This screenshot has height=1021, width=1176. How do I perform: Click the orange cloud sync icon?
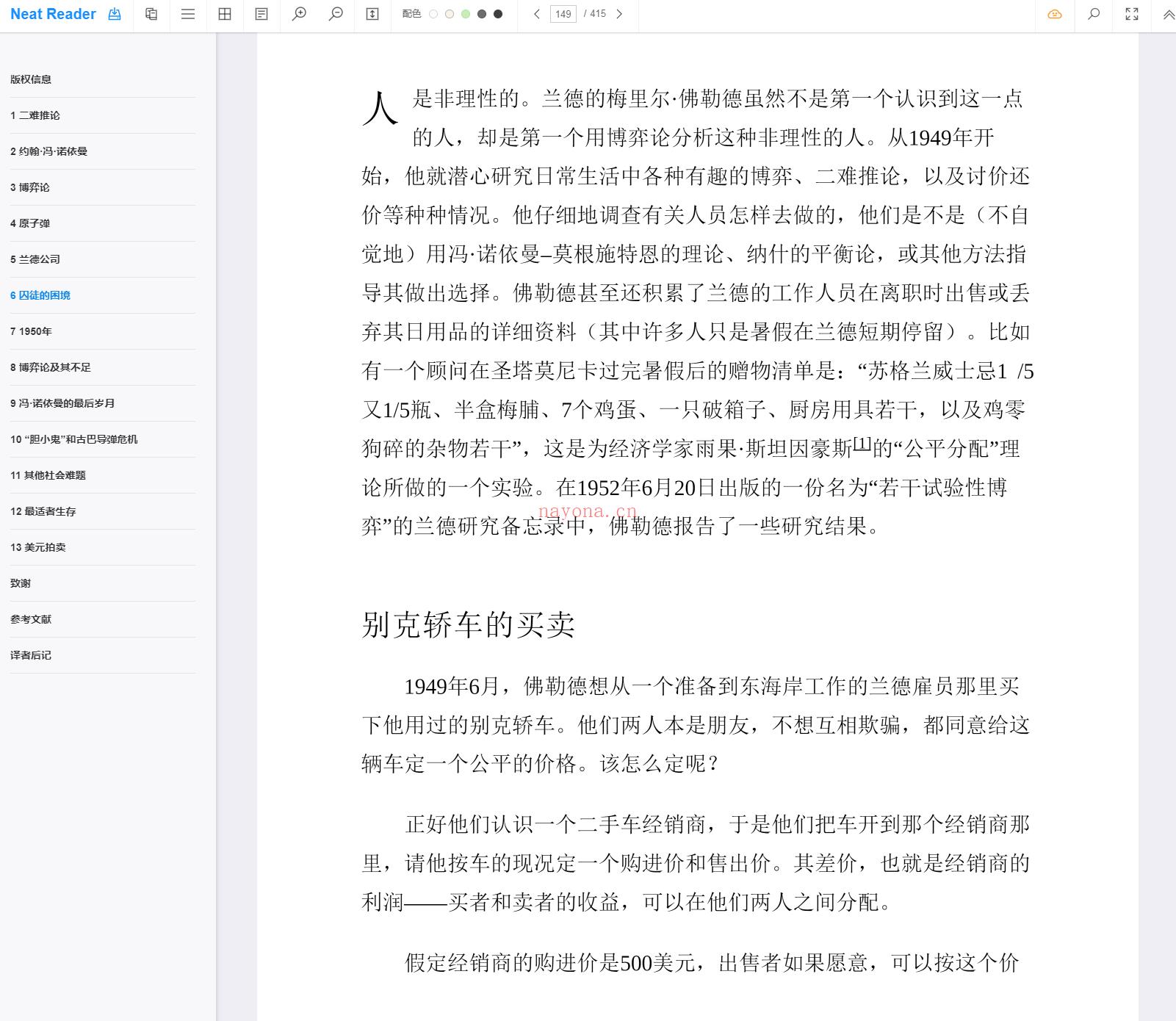(1055, 14)
